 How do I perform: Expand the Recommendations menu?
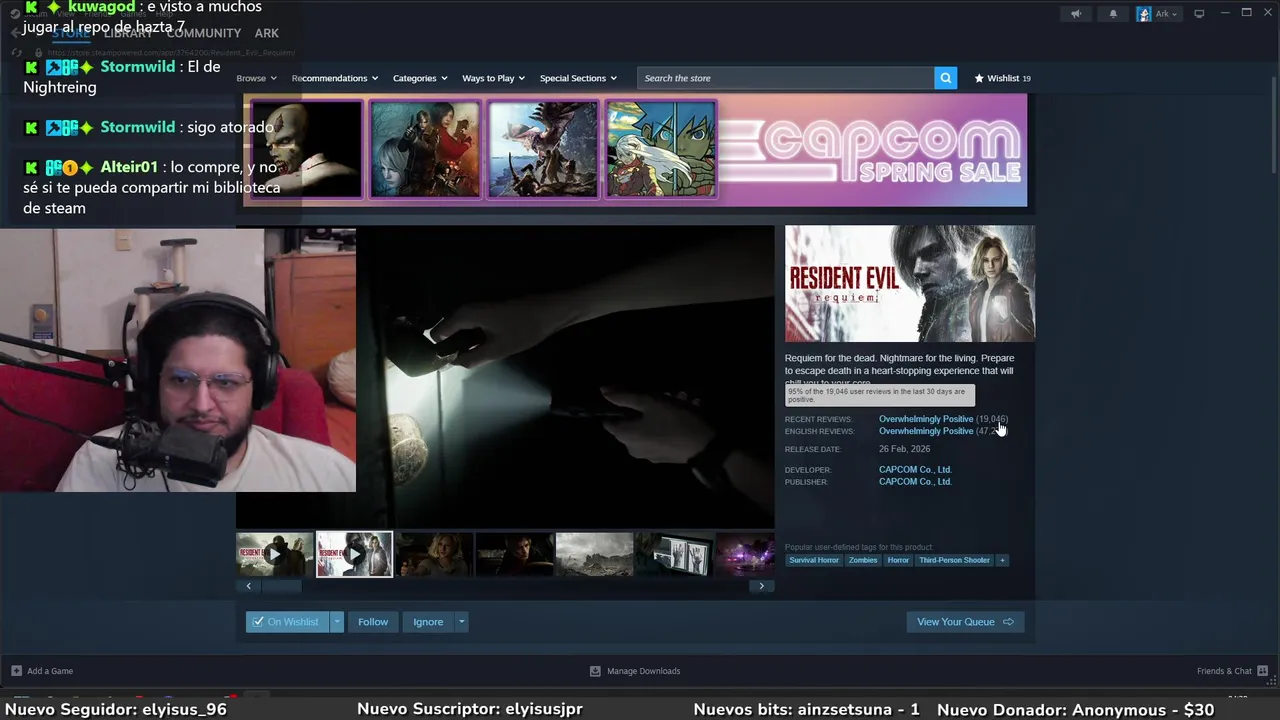click(x=335, y=78)
